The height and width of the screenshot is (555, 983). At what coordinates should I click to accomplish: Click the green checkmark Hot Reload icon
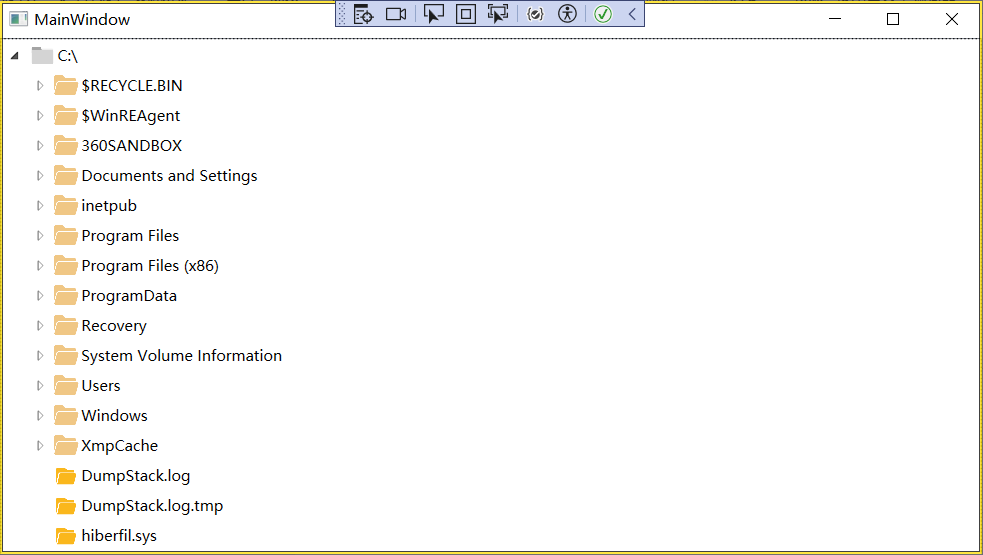(603, 14)
